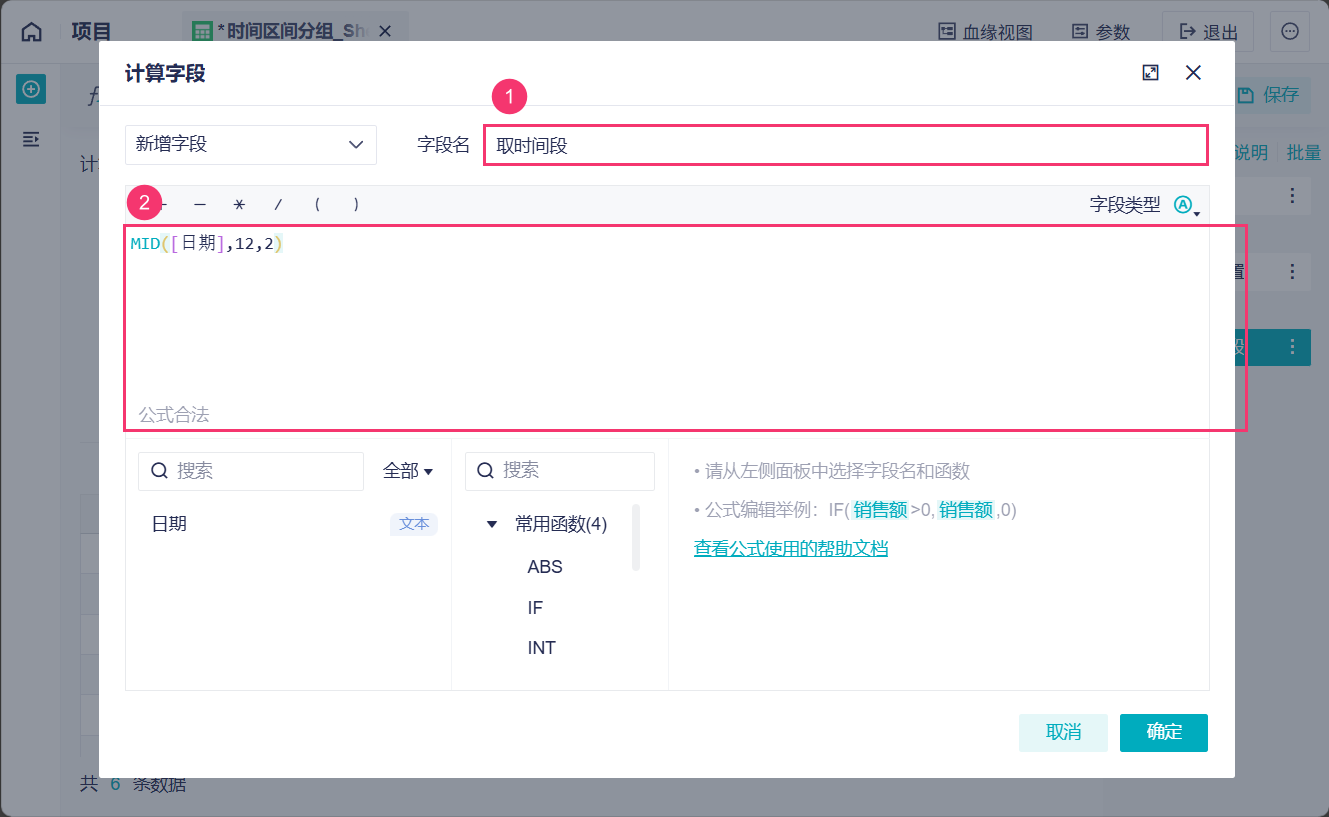Insert the divide operator

[278, 205]
